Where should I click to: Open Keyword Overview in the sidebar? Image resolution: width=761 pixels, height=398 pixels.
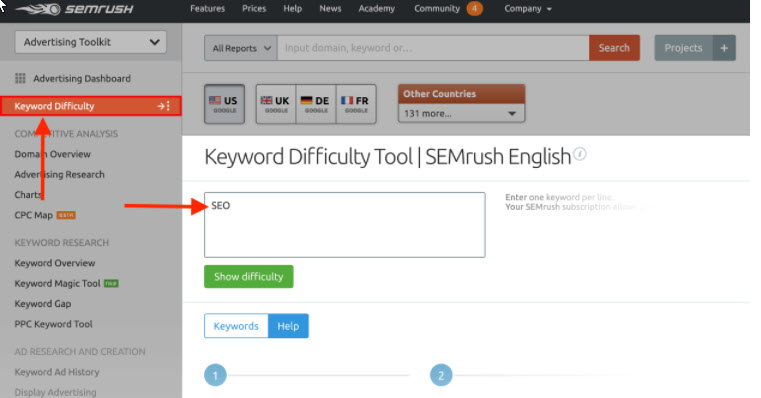[55, 263]
